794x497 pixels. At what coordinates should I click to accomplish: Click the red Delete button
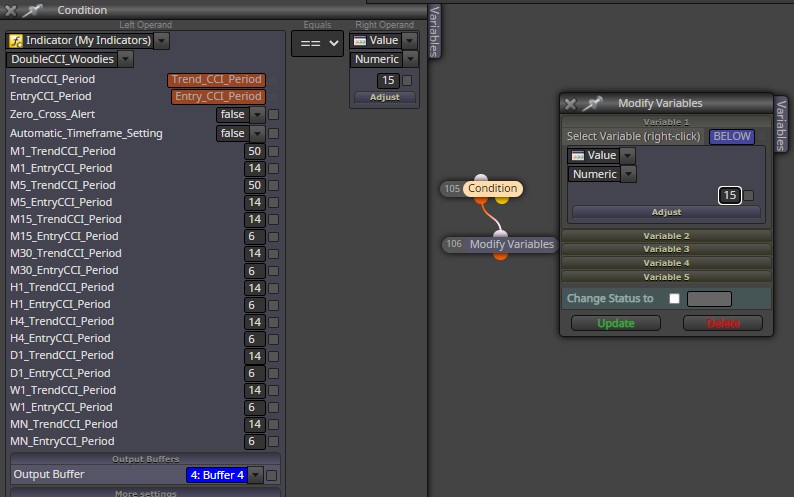pos(723,323)
